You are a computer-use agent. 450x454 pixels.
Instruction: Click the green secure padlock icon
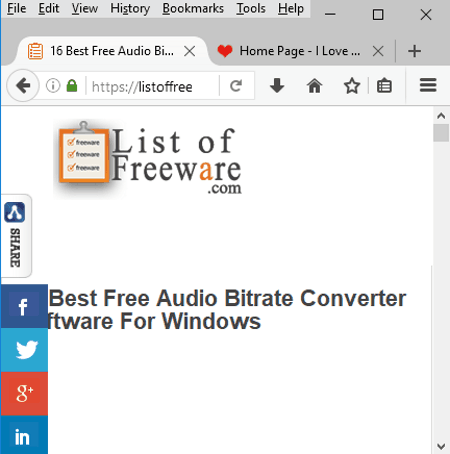click(72, 86)
